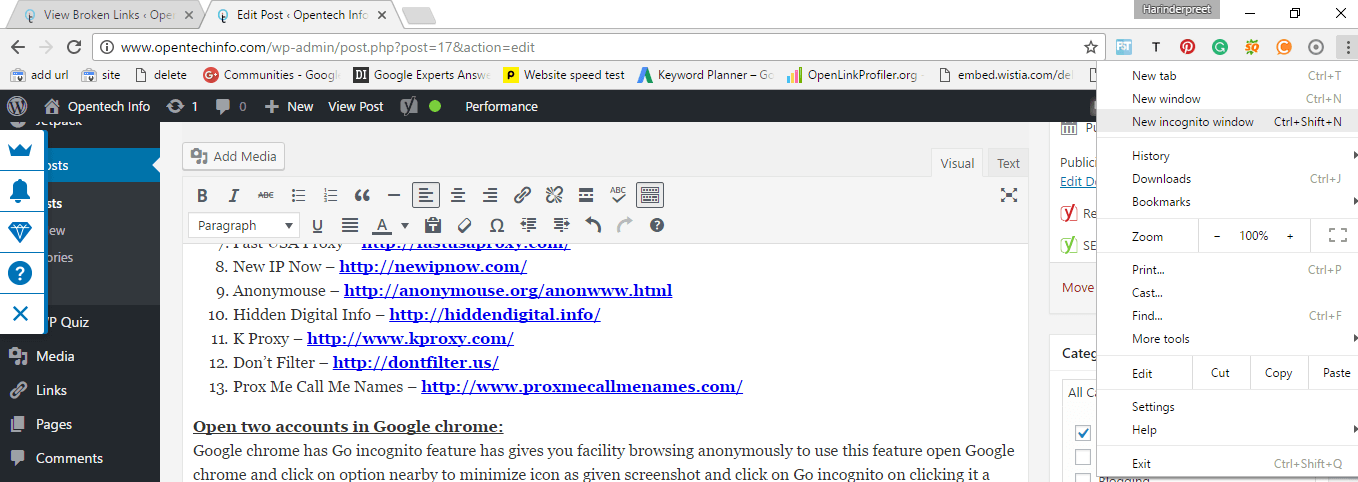The height and width of the screenshot is (482, 1358).
Task: Remove link from selected text
Action: (554, 195)
